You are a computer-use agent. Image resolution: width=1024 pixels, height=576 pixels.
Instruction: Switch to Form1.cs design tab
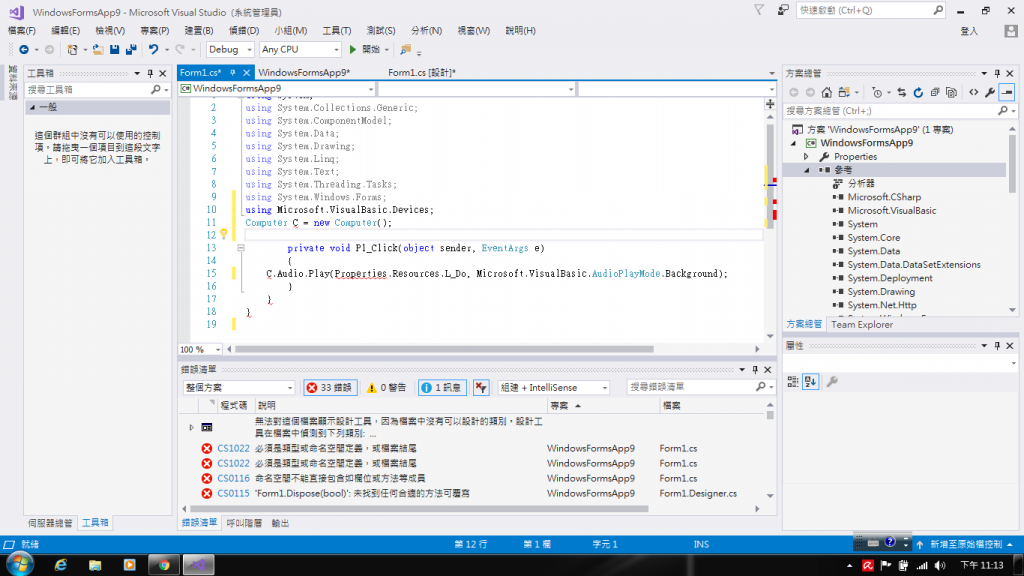point(422,72)
